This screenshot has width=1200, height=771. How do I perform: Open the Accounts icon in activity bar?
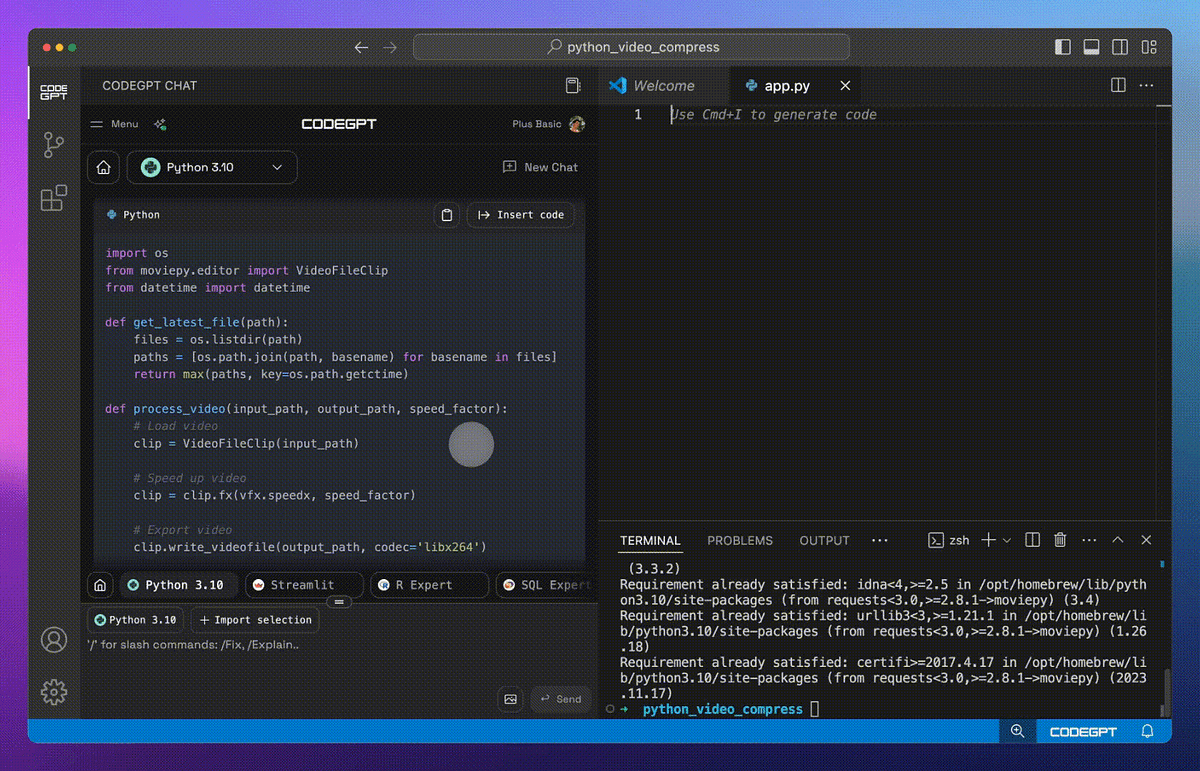coord(54,640)
